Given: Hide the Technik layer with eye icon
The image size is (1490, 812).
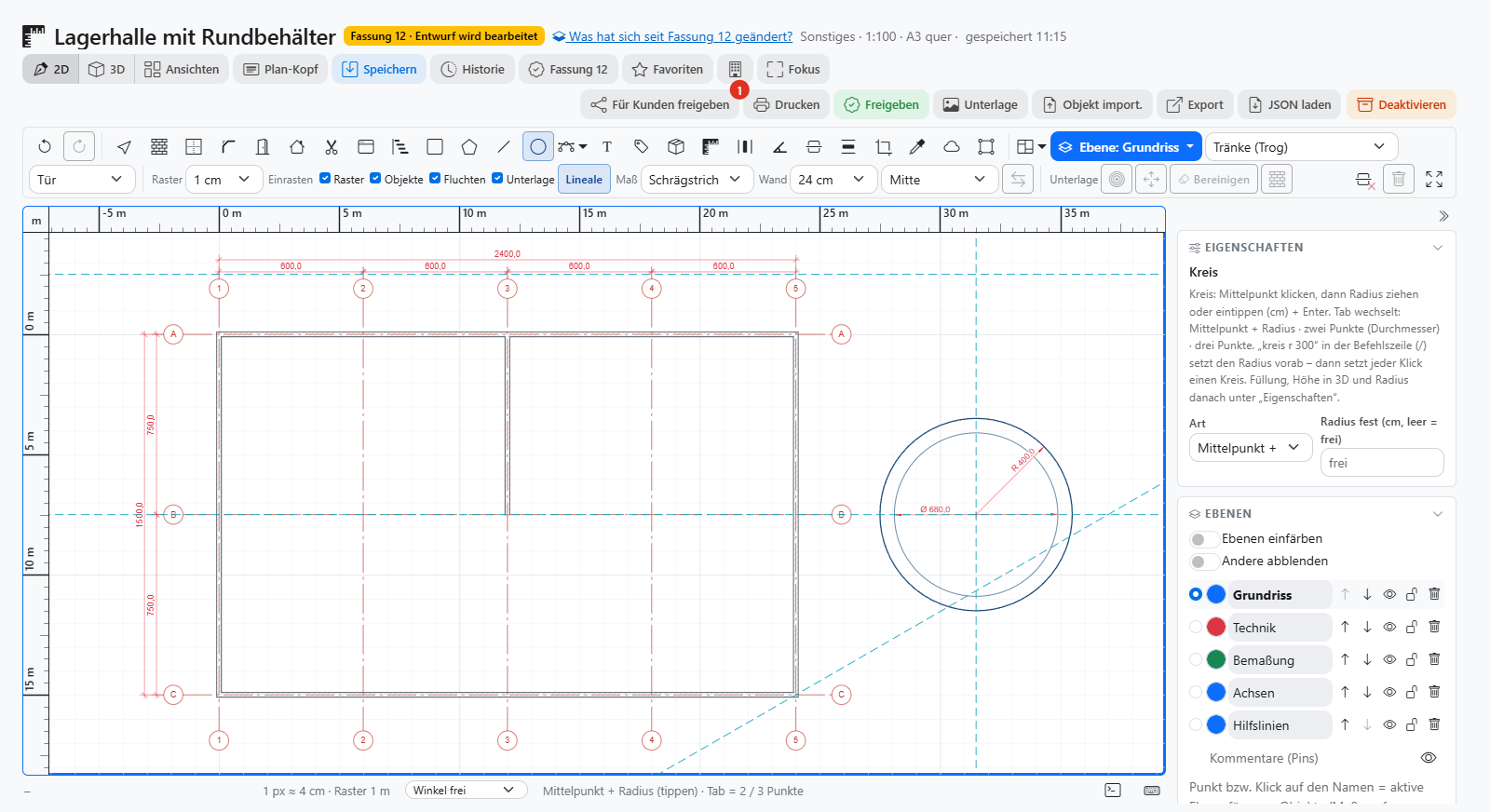Looking at the screenshot, I should point(1389,627).
